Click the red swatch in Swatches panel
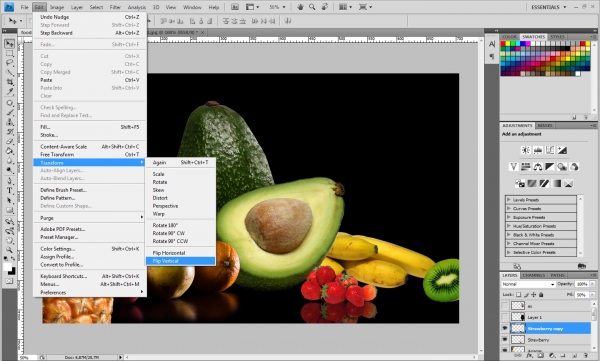The width and height of the screenshot is (600, 361). click(x=503, y=44)
